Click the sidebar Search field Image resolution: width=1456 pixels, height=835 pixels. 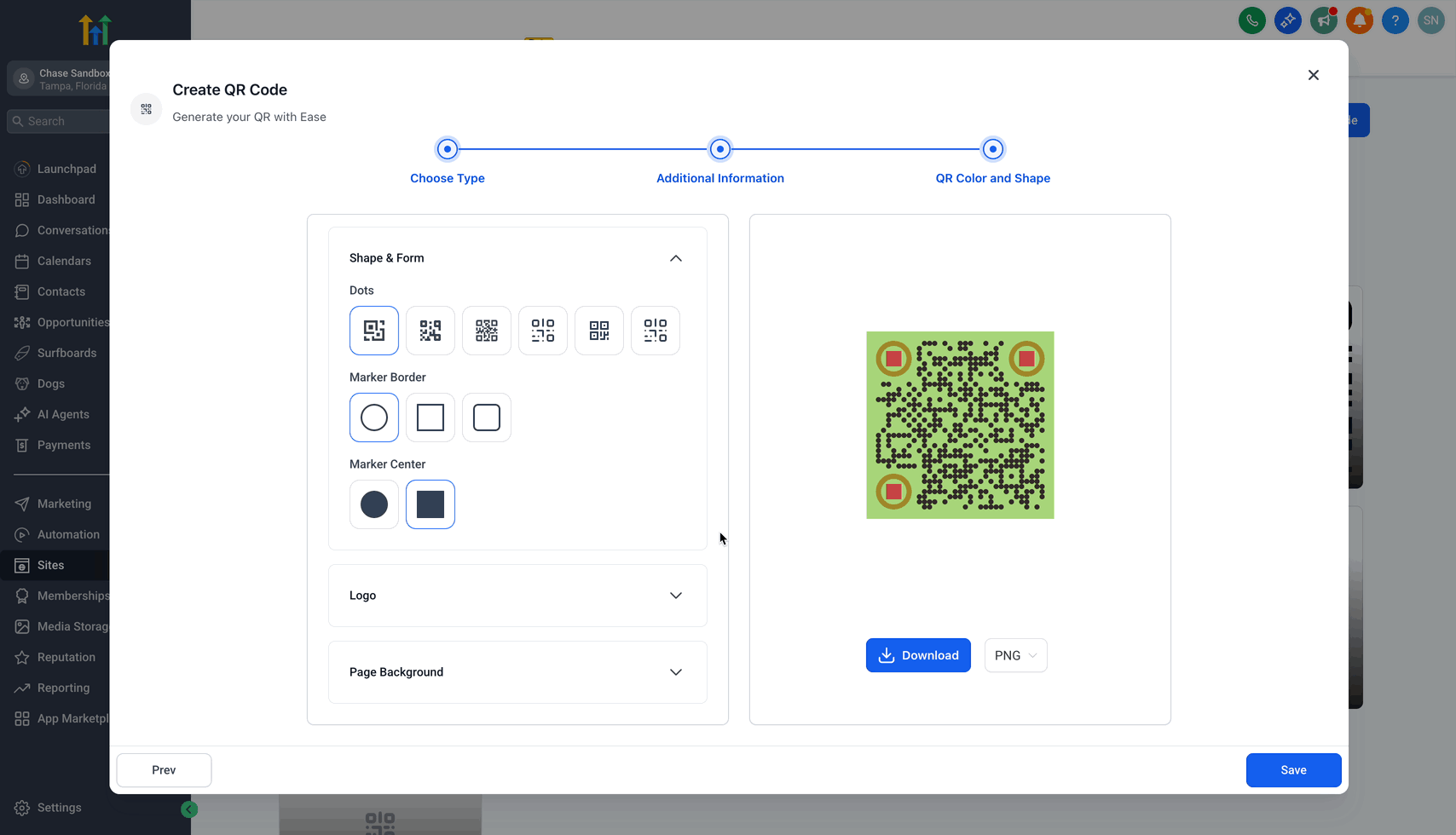[58, 121]
